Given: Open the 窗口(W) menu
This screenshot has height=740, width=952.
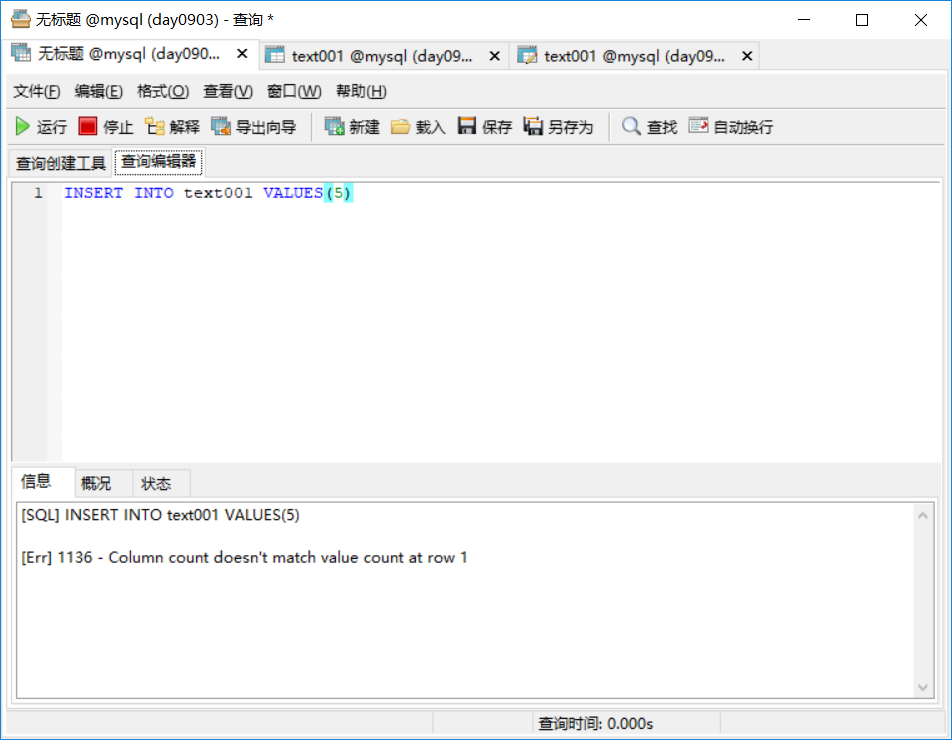Looking at the screenshot, I should pos(294,91).
